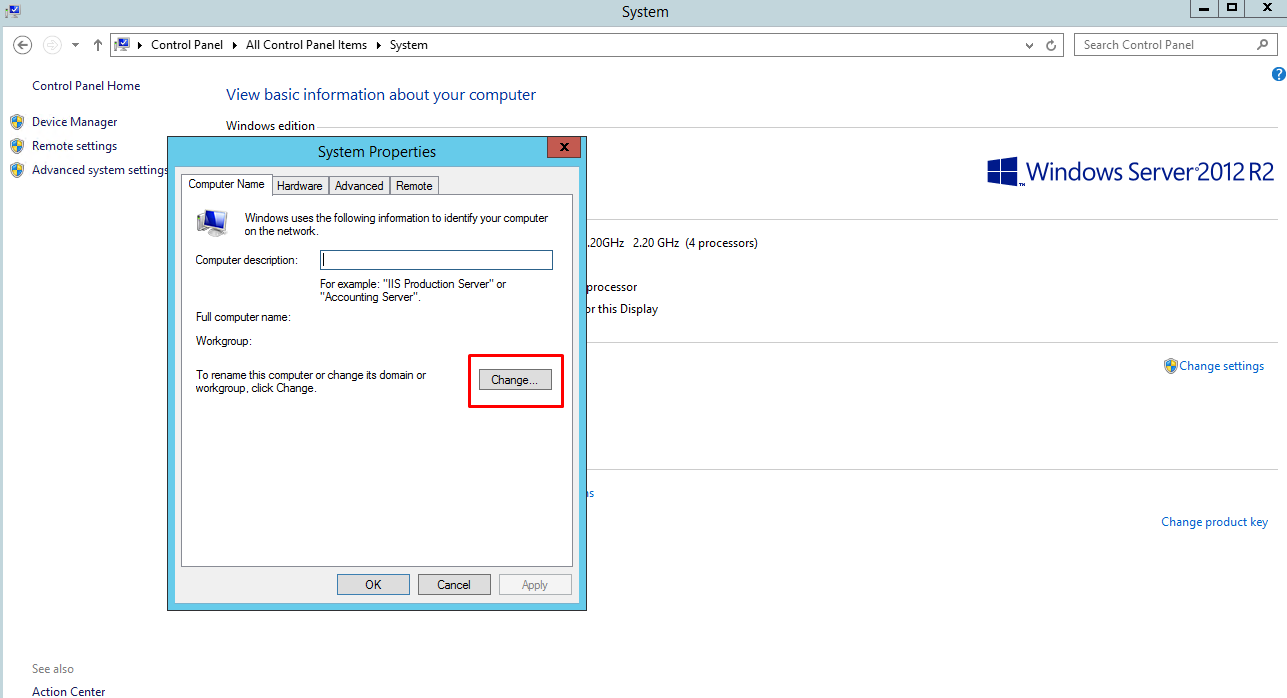This screenshot has width=1287, height=698.
Task: Click the shield icon beside Device Manager
Action: [x=17, y=122]
